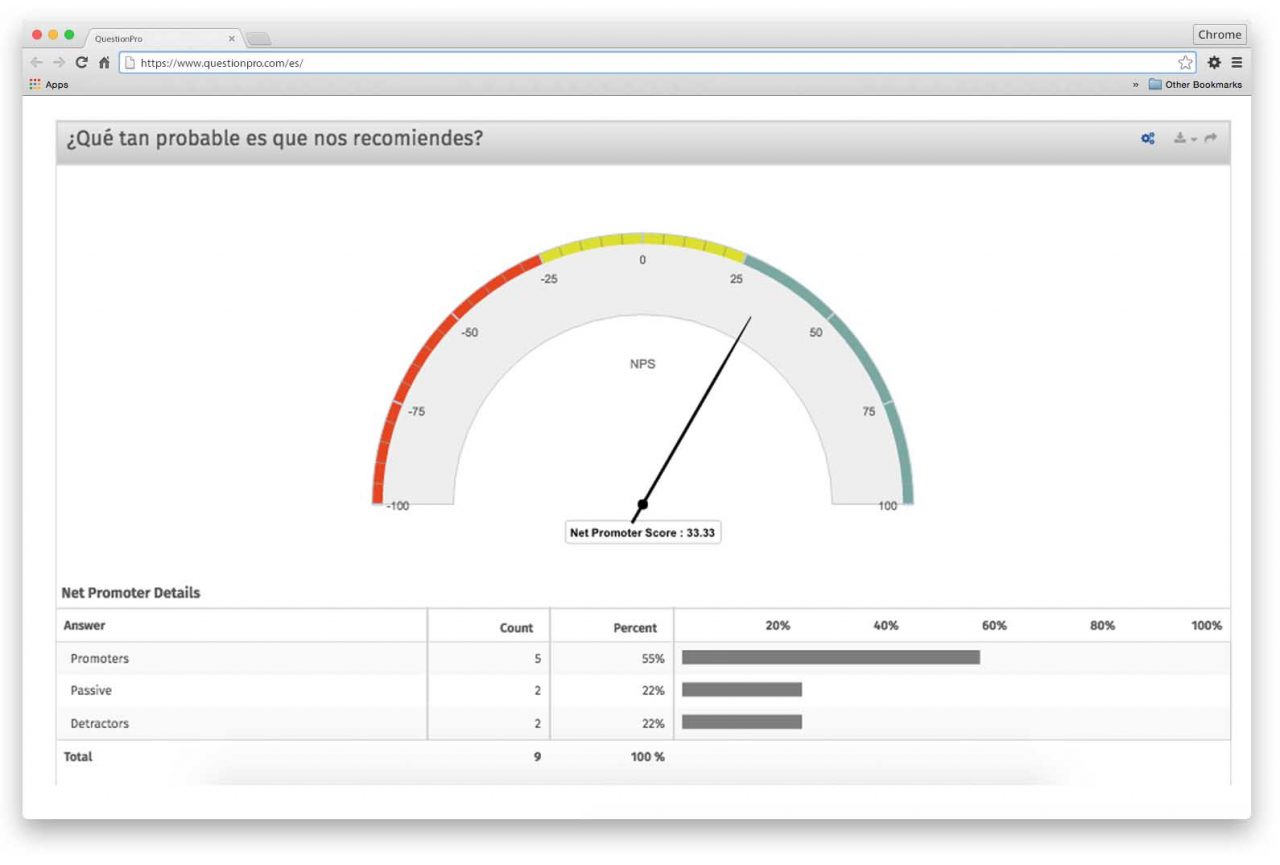The image size is (1280, 865).
Task: Share the report via the export arrow icon
Action: click(x=1208, y=139)
